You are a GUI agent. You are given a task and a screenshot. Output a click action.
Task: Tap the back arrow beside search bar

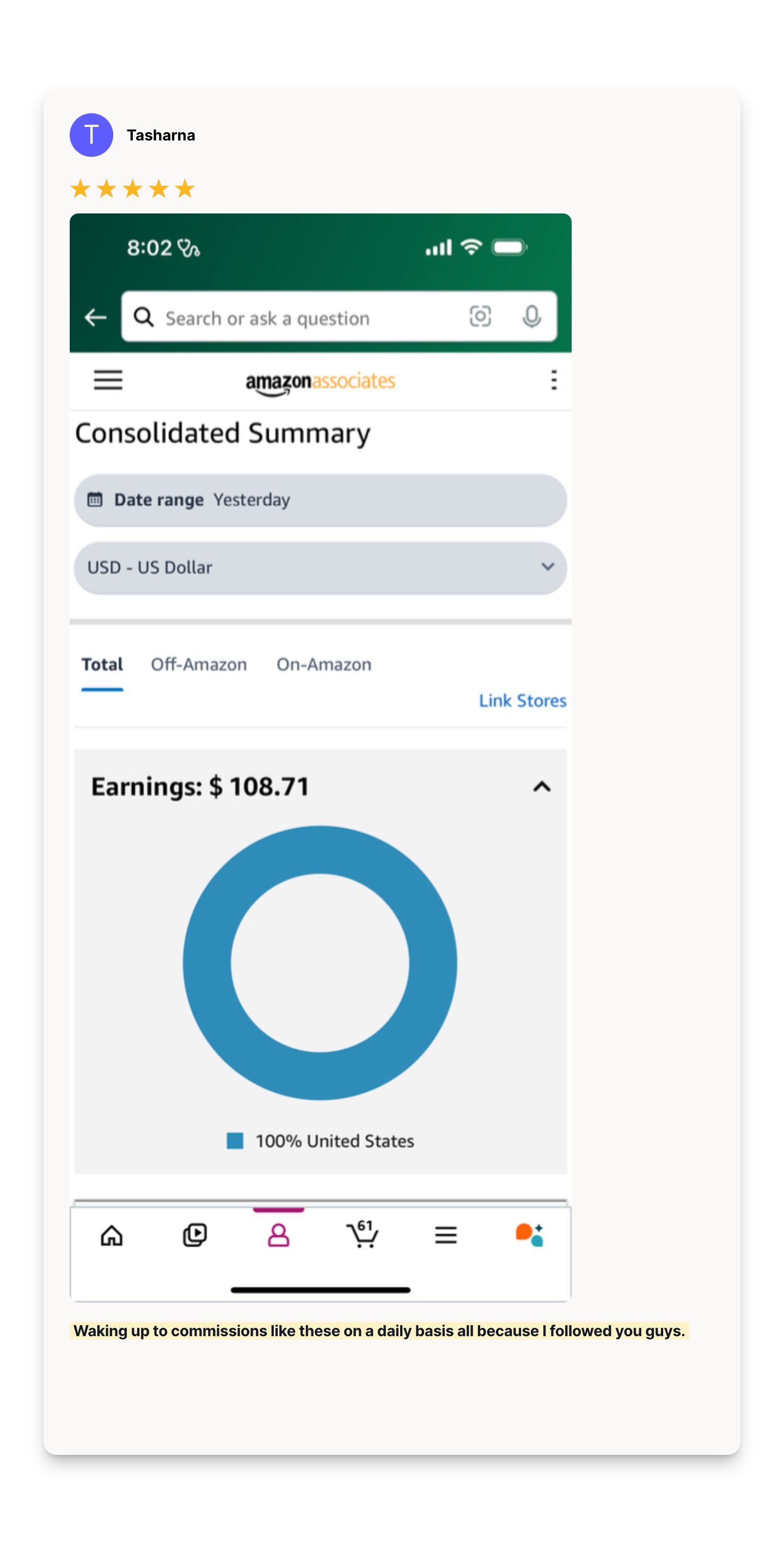(x=96, y=317)
